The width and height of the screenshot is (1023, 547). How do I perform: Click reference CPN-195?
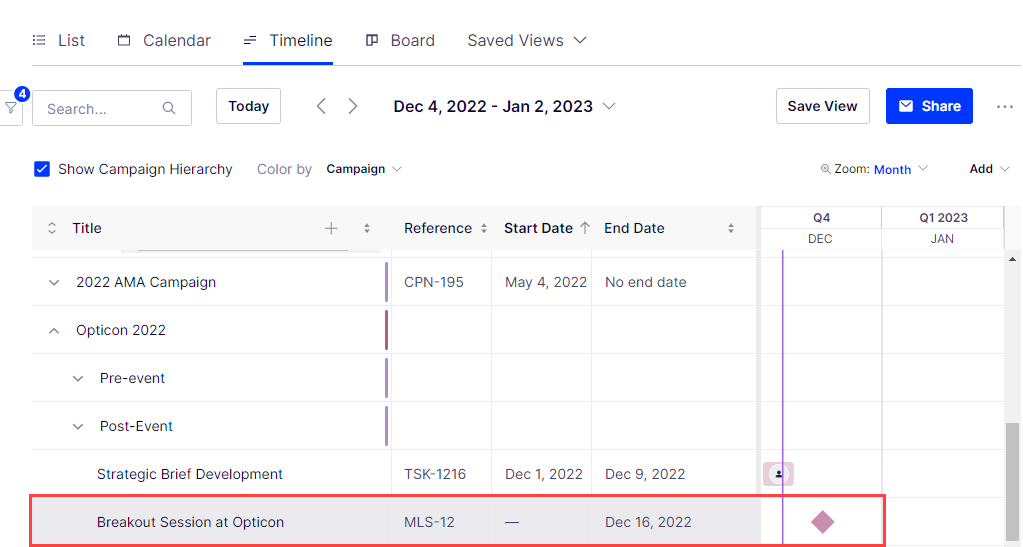click(434, 282)
